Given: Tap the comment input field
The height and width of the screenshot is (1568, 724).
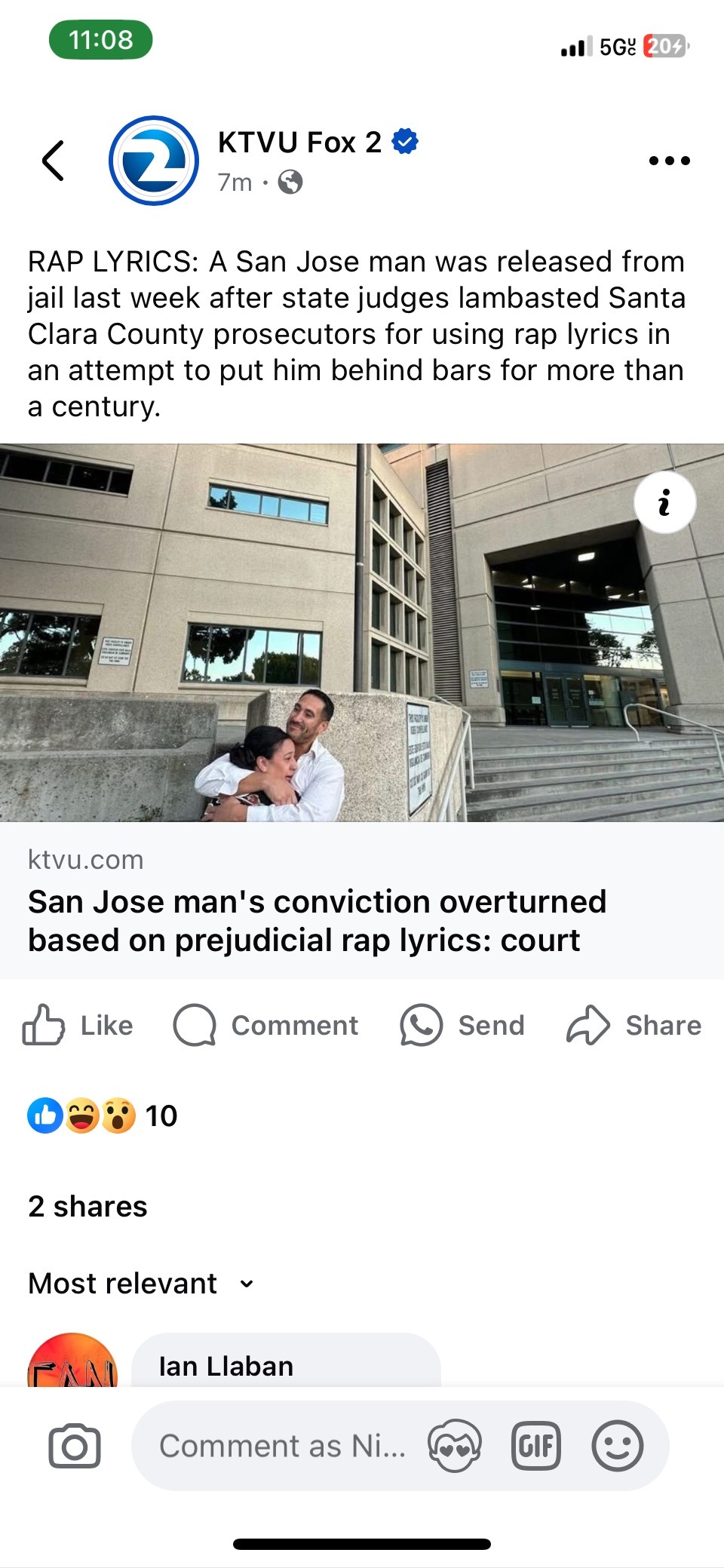Looking at the screenshot, I should [x=282, y=1446].
